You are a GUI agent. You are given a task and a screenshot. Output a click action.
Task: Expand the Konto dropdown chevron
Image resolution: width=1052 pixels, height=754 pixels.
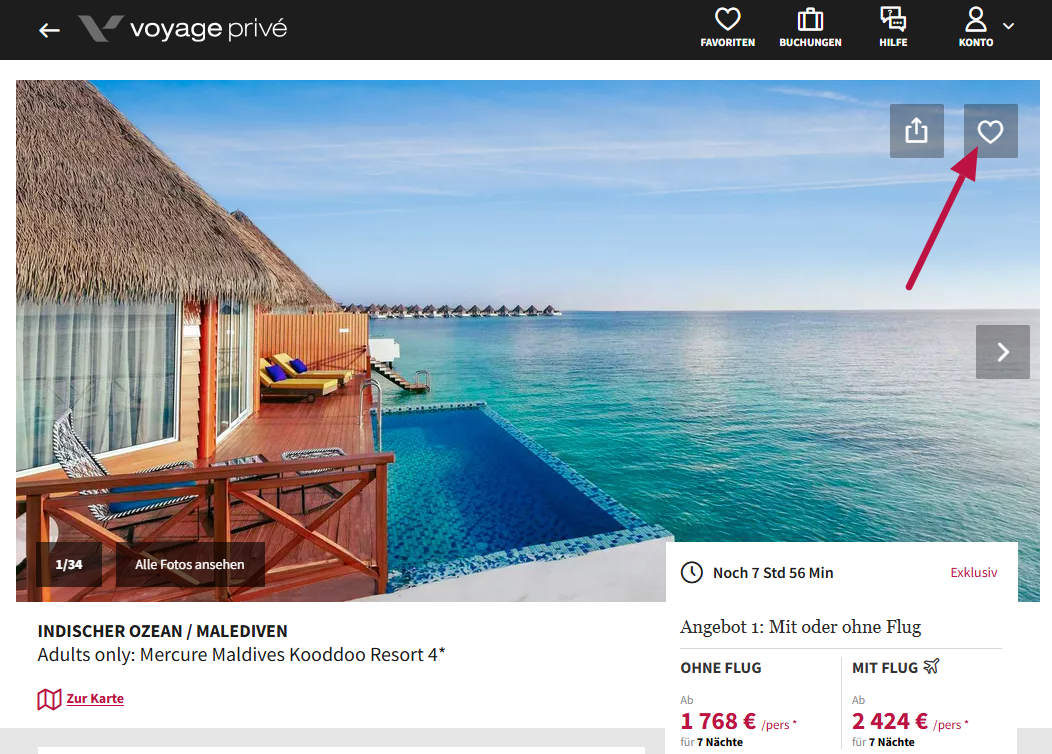(1008, 26)
